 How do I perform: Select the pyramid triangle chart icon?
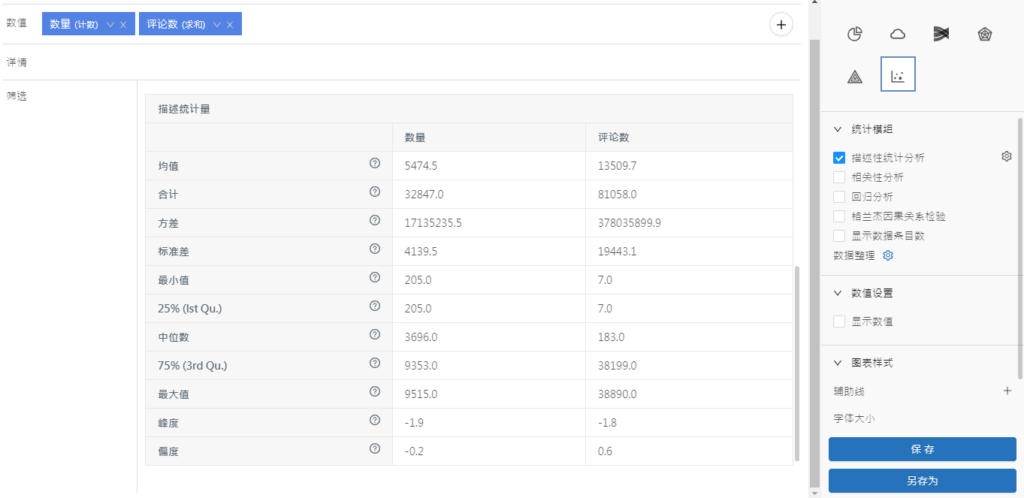(x=855, y=76)
